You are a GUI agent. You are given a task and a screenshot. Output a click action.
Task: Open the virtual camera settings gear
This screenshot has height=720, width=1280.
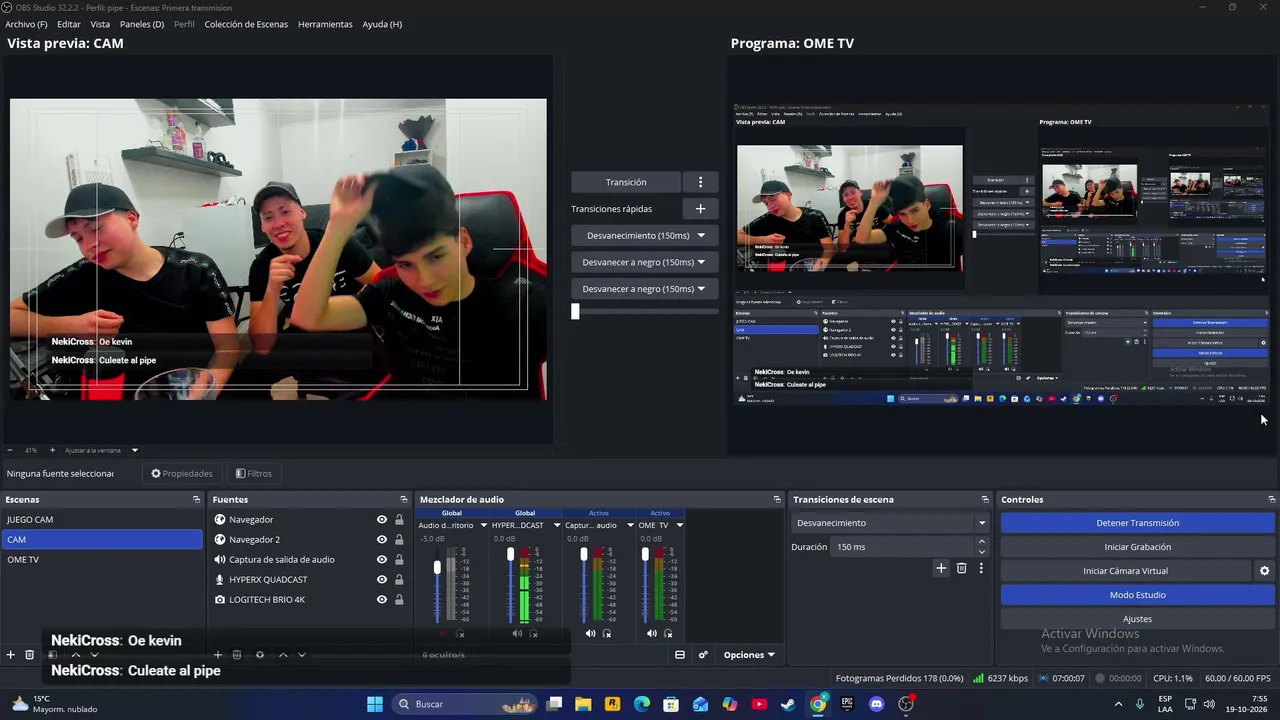[x=1264, y=571]
